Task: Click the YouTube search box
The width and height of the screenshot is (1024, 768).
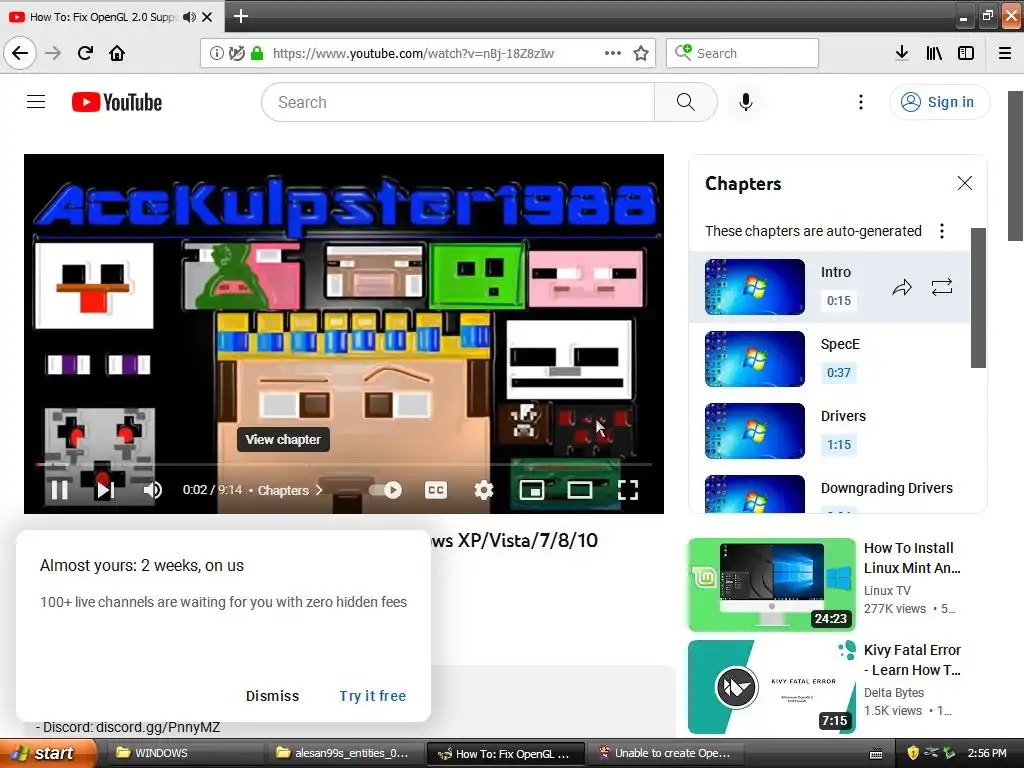Action: pos(458,102)
